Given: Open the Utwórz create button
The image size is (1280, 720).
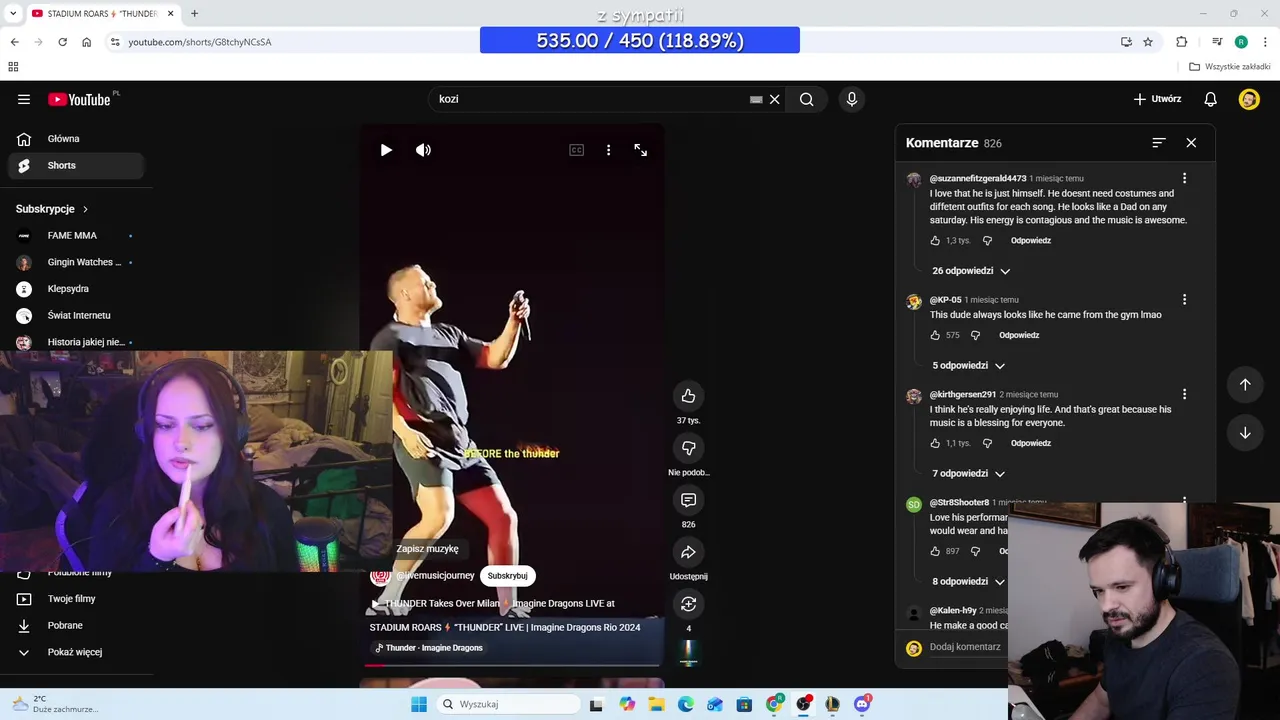Looking at the screenshot, I should [1157, 99].
